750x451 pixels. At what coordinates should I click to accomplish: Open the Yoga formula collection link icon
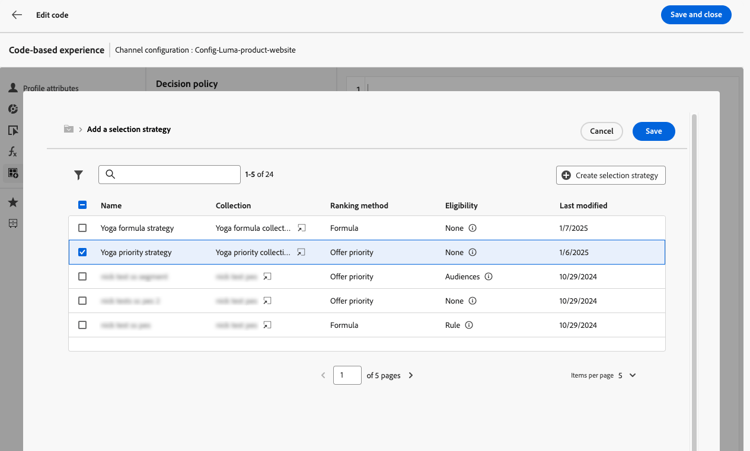pyautogui.click(x=301, y=229)
